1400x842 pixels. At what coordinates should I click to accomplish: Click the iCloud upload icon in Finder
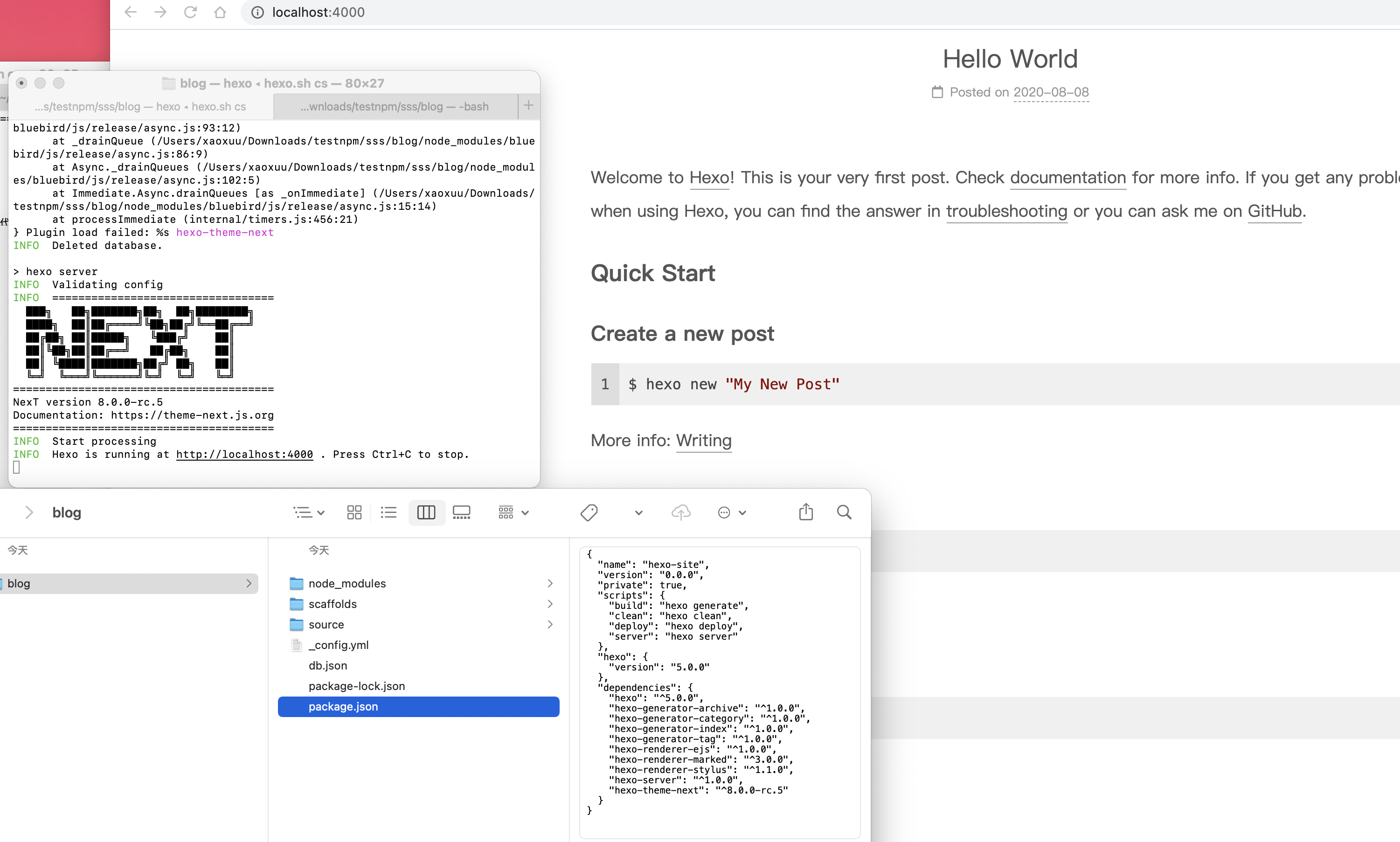point(681,512)
